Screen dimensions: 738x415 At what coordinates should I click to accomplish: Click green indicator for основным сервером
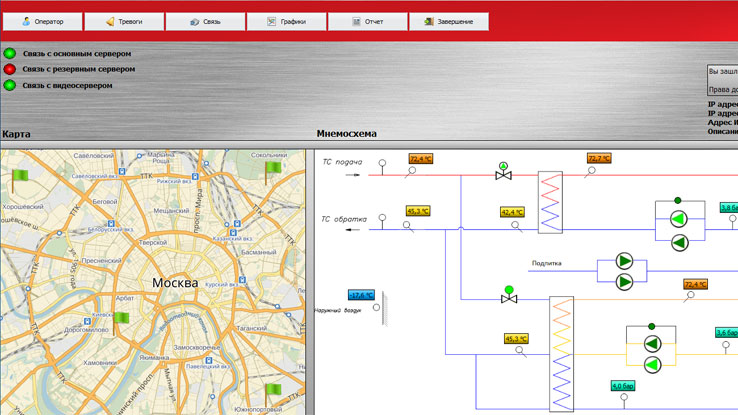coord(9,53)
